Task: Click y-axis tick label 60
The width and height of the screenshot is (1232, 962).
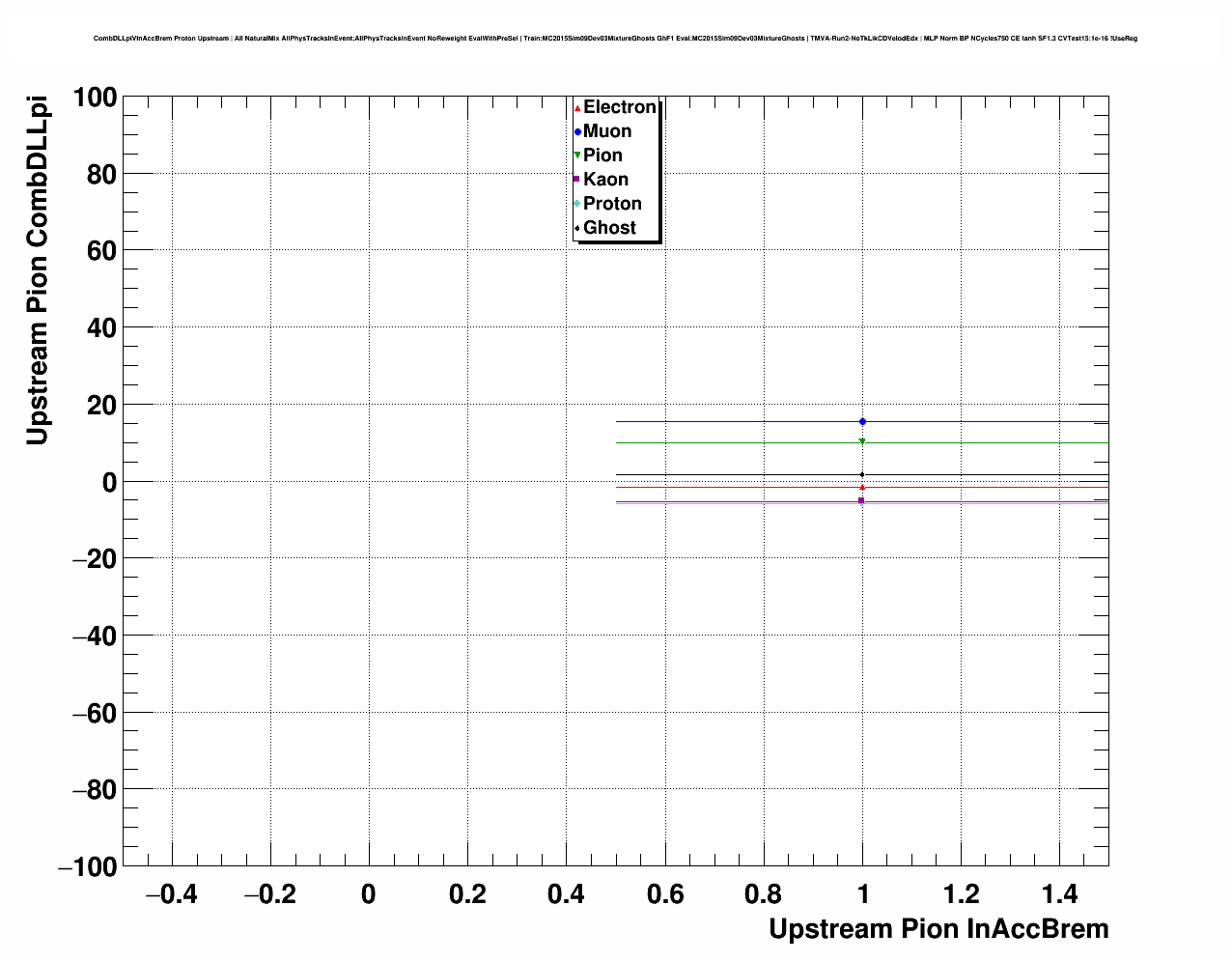Action: [100, 251]
